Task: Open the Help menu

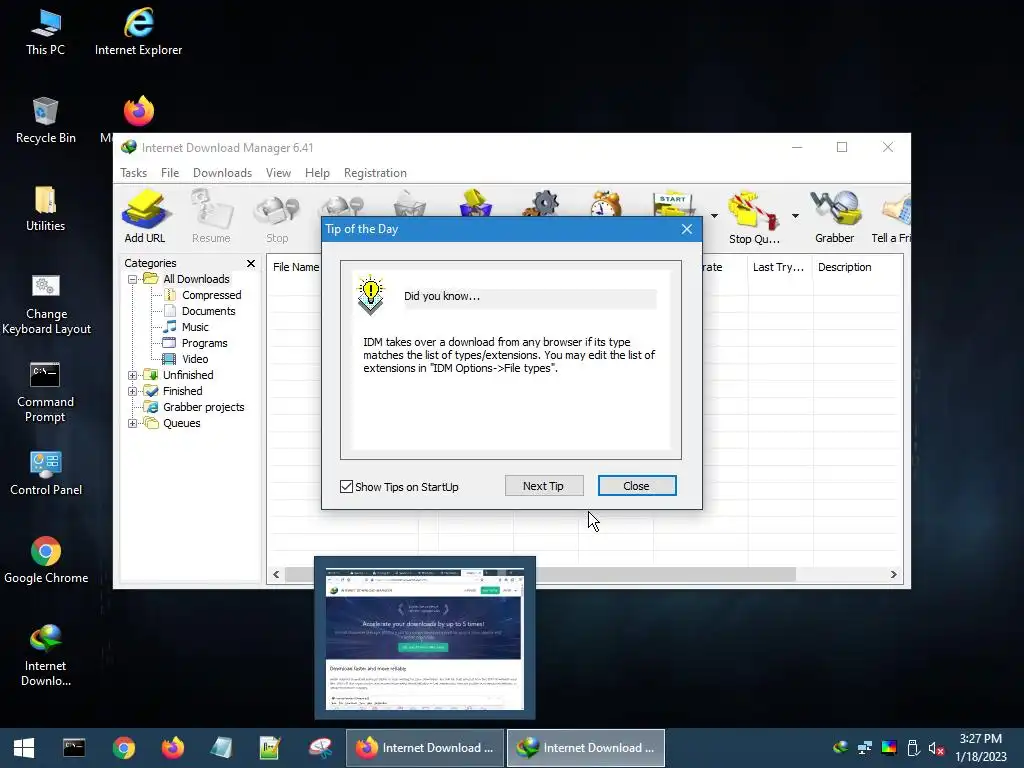Action: pos(317,173)
